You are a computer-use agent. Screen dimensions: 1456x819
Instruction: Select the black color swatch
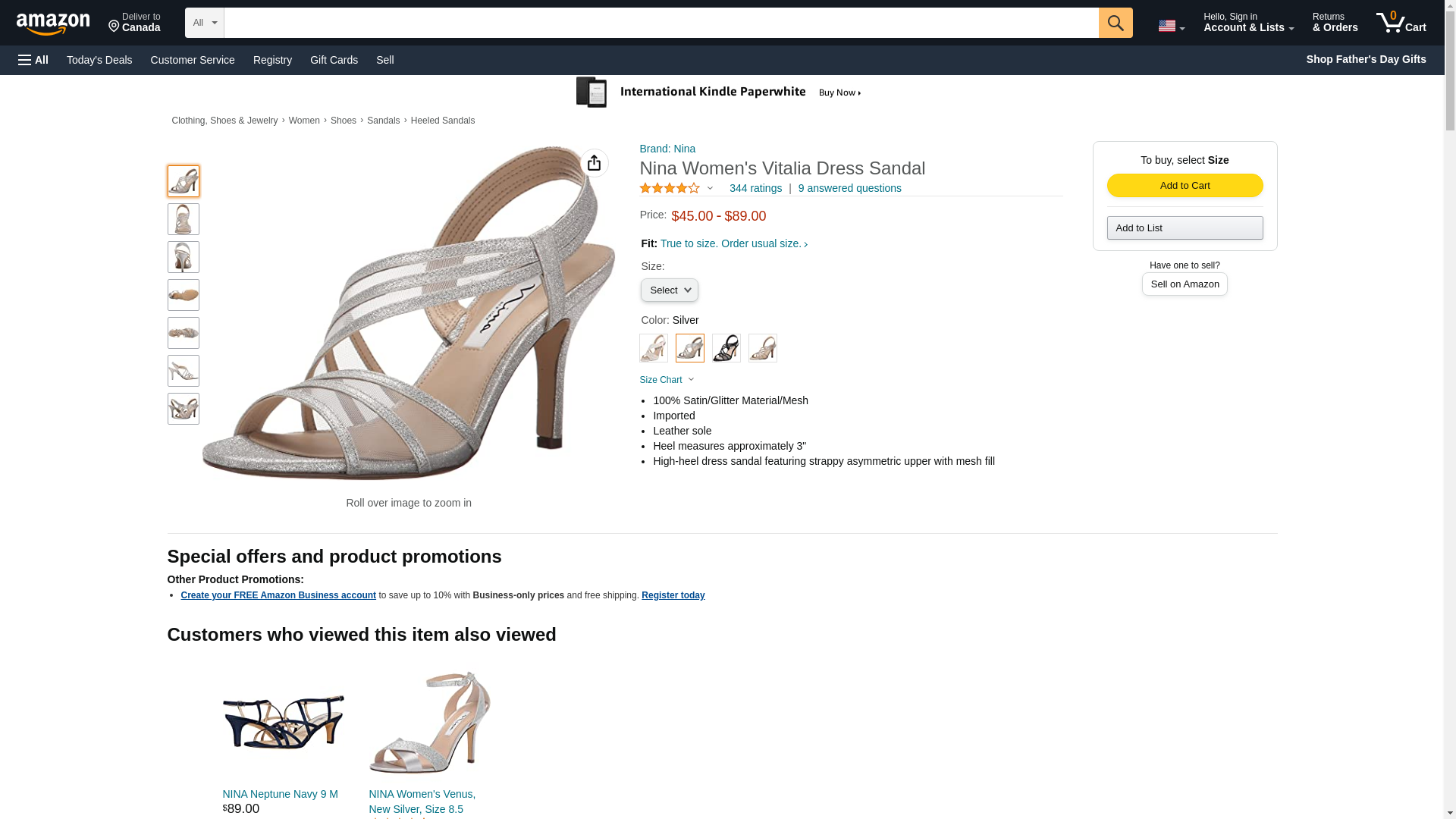click(x=726, y=348)
